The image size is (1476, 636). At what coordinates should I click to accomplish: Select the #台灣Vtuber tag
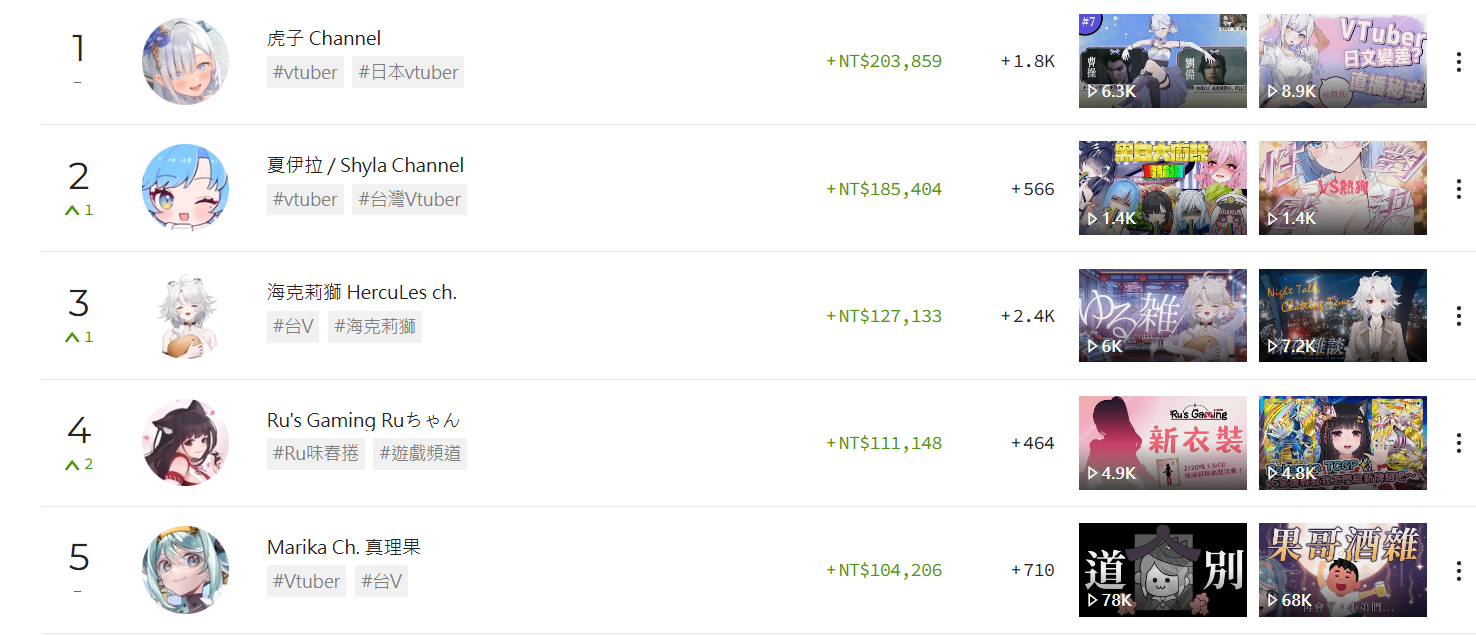(x=409, y=199)
